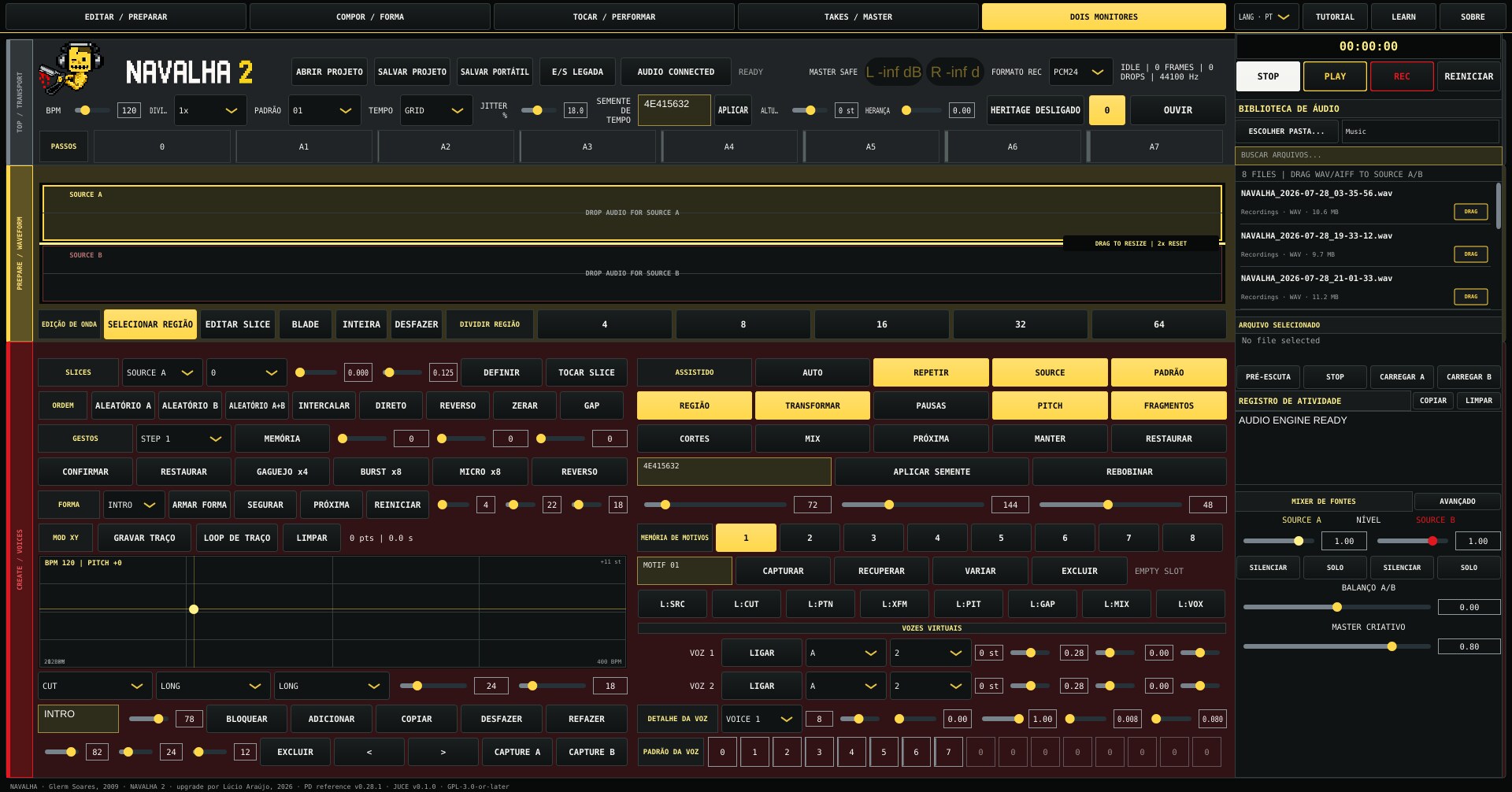Click the REINICIAR transport button

1469,76
